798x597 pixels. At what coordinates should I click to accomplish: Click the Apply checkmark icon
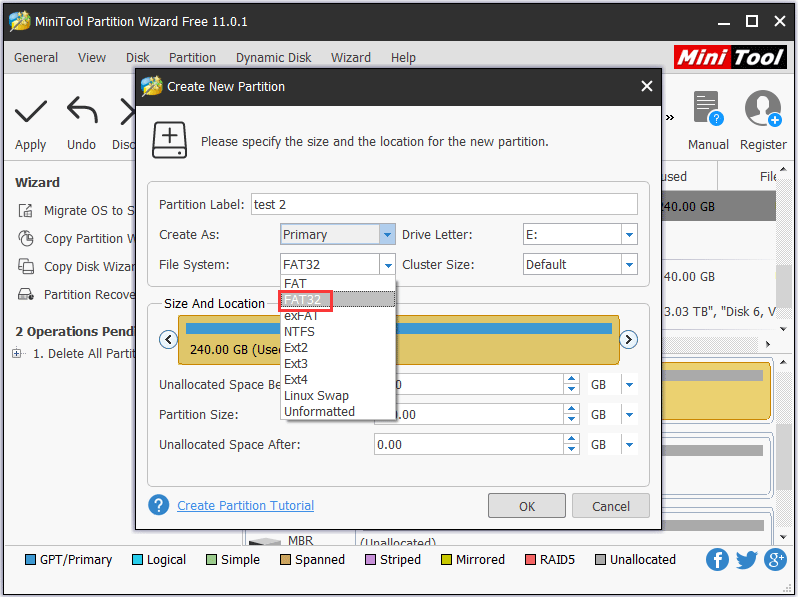31,111
